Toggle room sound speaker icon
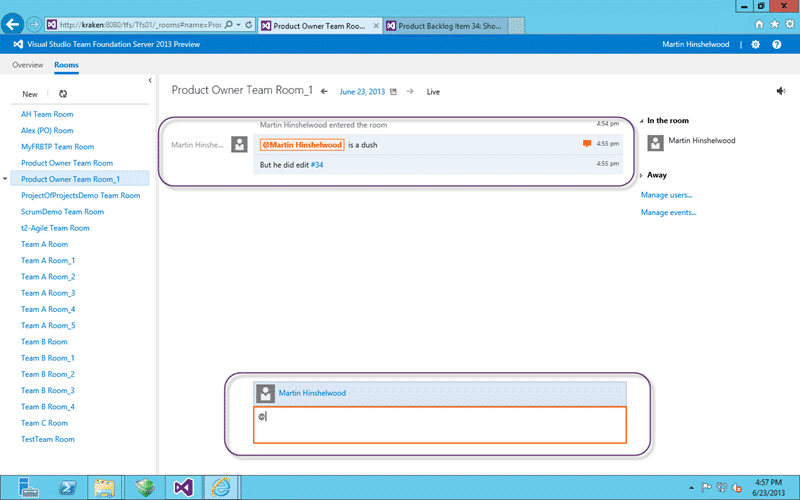The height and width of the screenshot is (500, 800). tap(781, 91)
